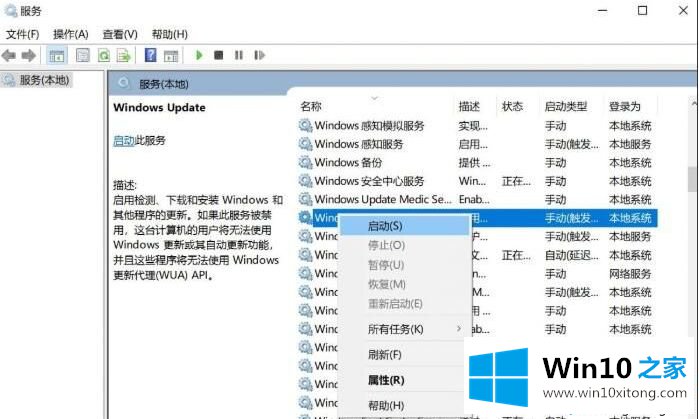This screenshot has height=419, width=699.
Task: Click the Restart Service toolbar button
Action: click(259, 55)
